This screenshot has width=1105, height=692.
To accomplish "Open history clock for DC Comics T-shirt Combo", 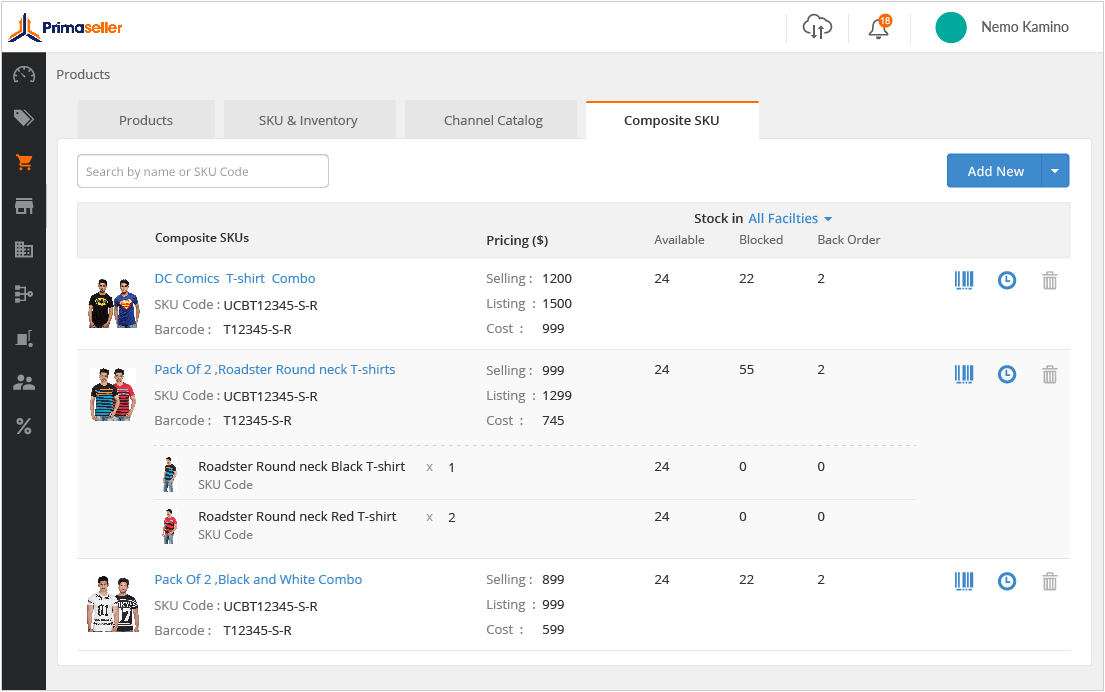I will (1007, 280).
